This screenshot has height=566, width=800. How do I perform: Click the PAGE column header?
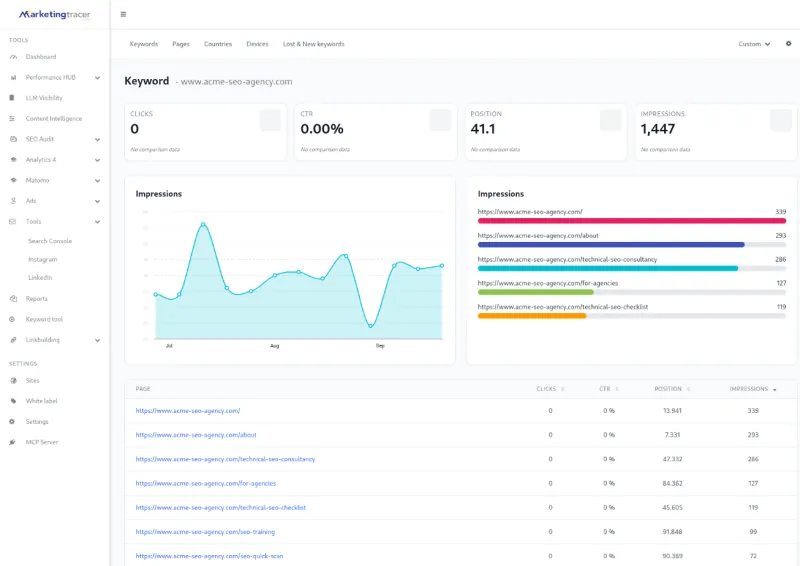(x=143, y=389)
